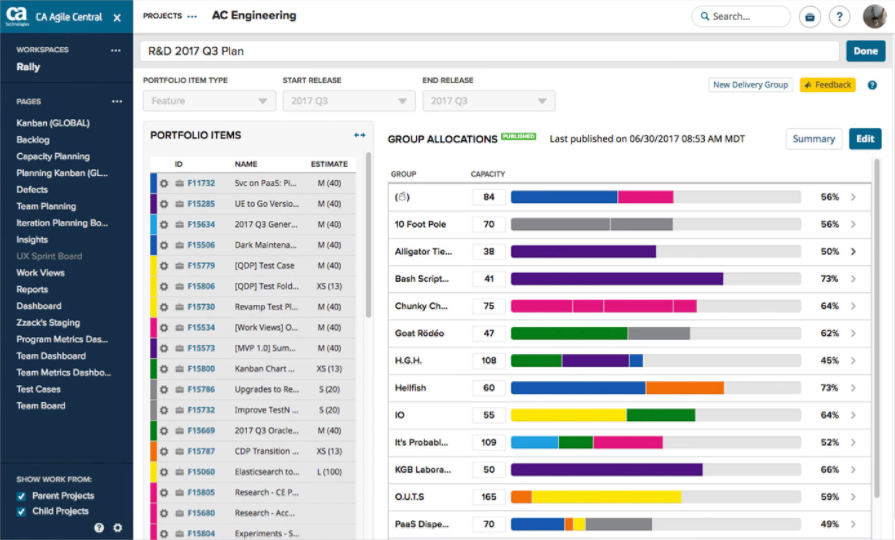895x540 pixels.
Task: Open sidebar settings gear at bottom left
Action: coord(117,527)
